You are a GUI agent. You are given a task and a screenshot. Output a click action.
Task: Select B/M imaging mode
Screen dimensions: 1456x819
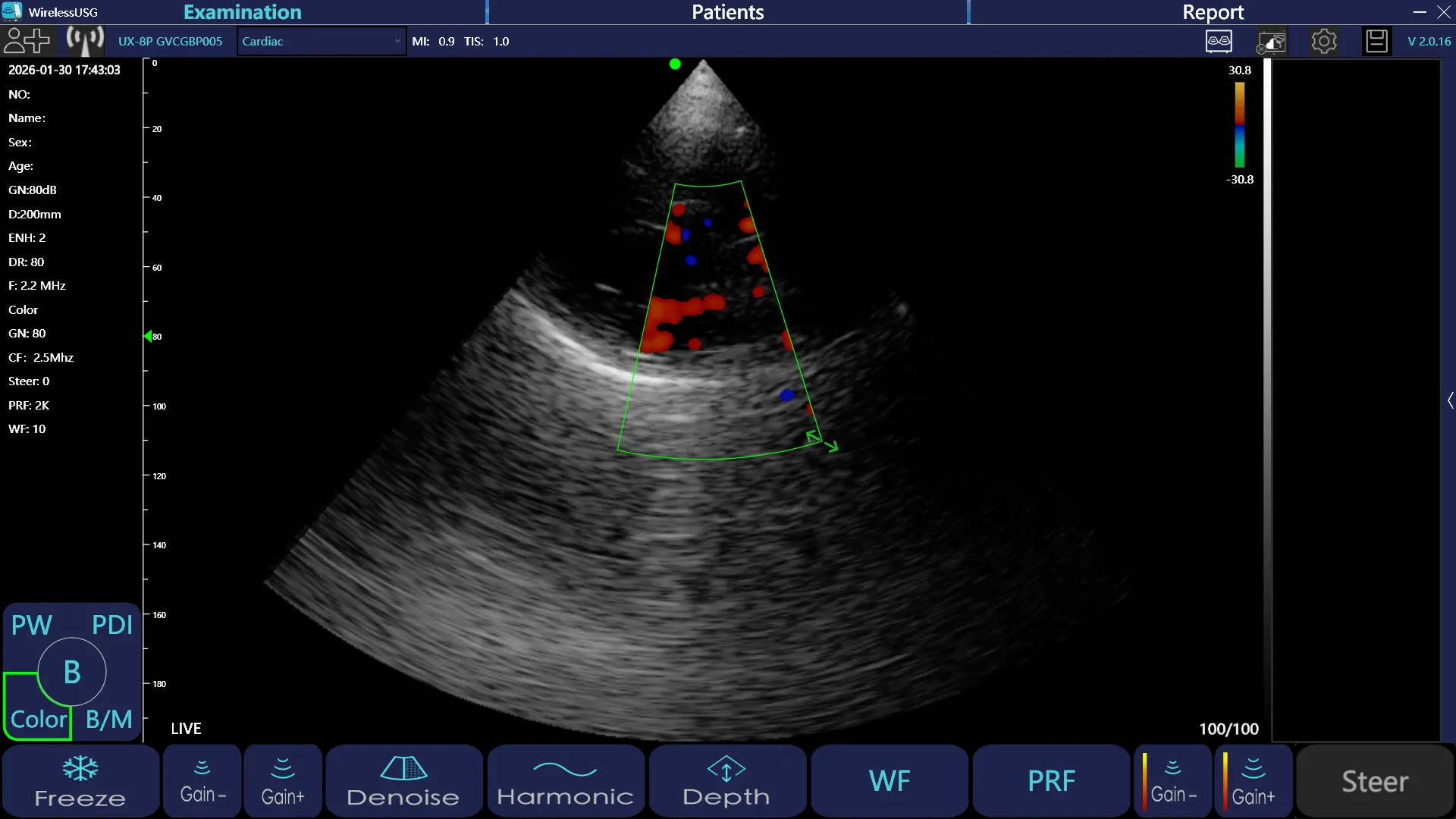point(109,719)
